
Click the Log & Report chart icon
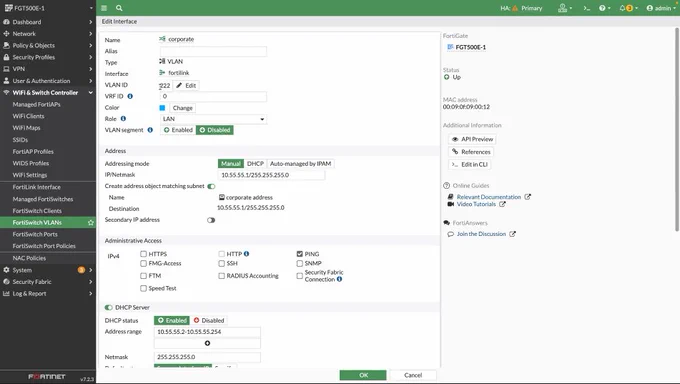click(x=6, y=293)
